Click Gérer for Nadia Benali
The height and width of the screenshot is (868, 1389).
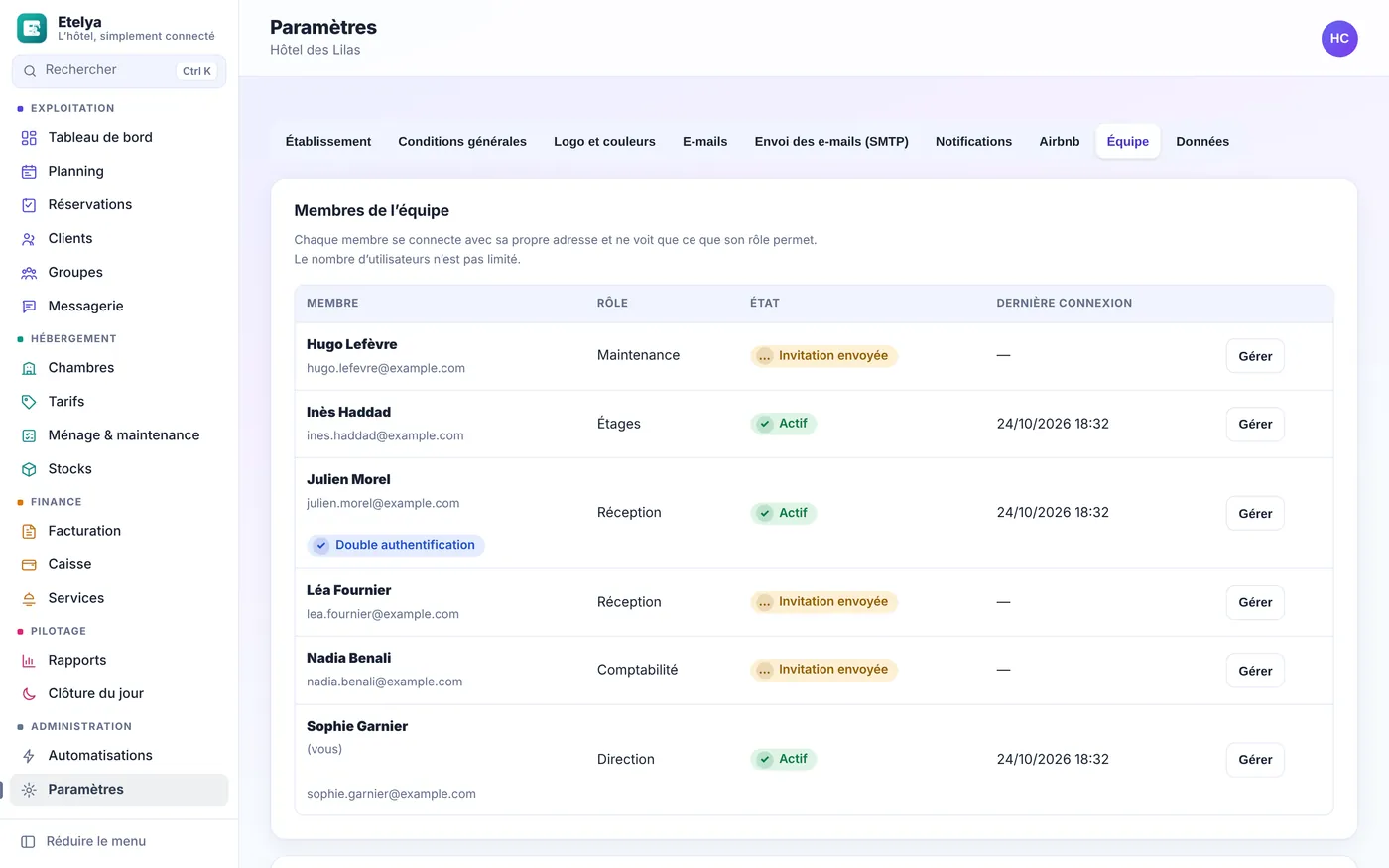click(x=1255, y=671)
